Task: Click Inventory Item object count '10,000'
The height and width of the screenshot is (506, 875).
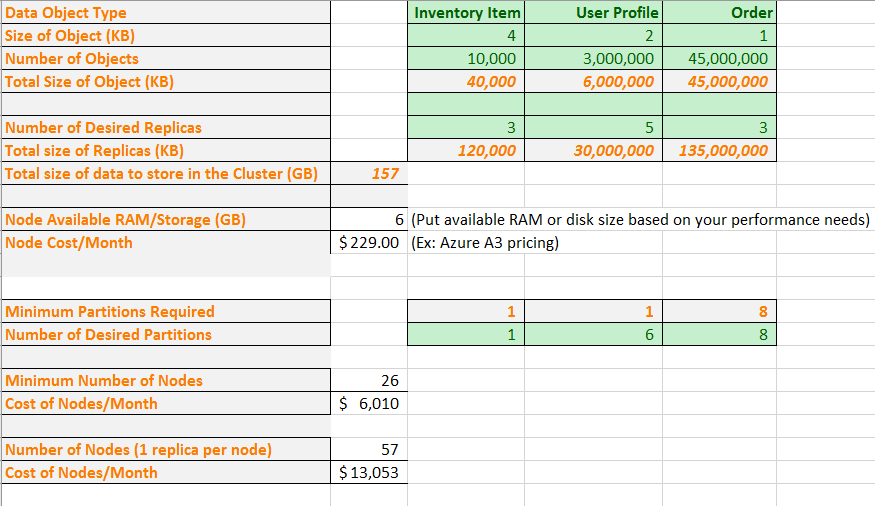Action: (x=466, y=59)
